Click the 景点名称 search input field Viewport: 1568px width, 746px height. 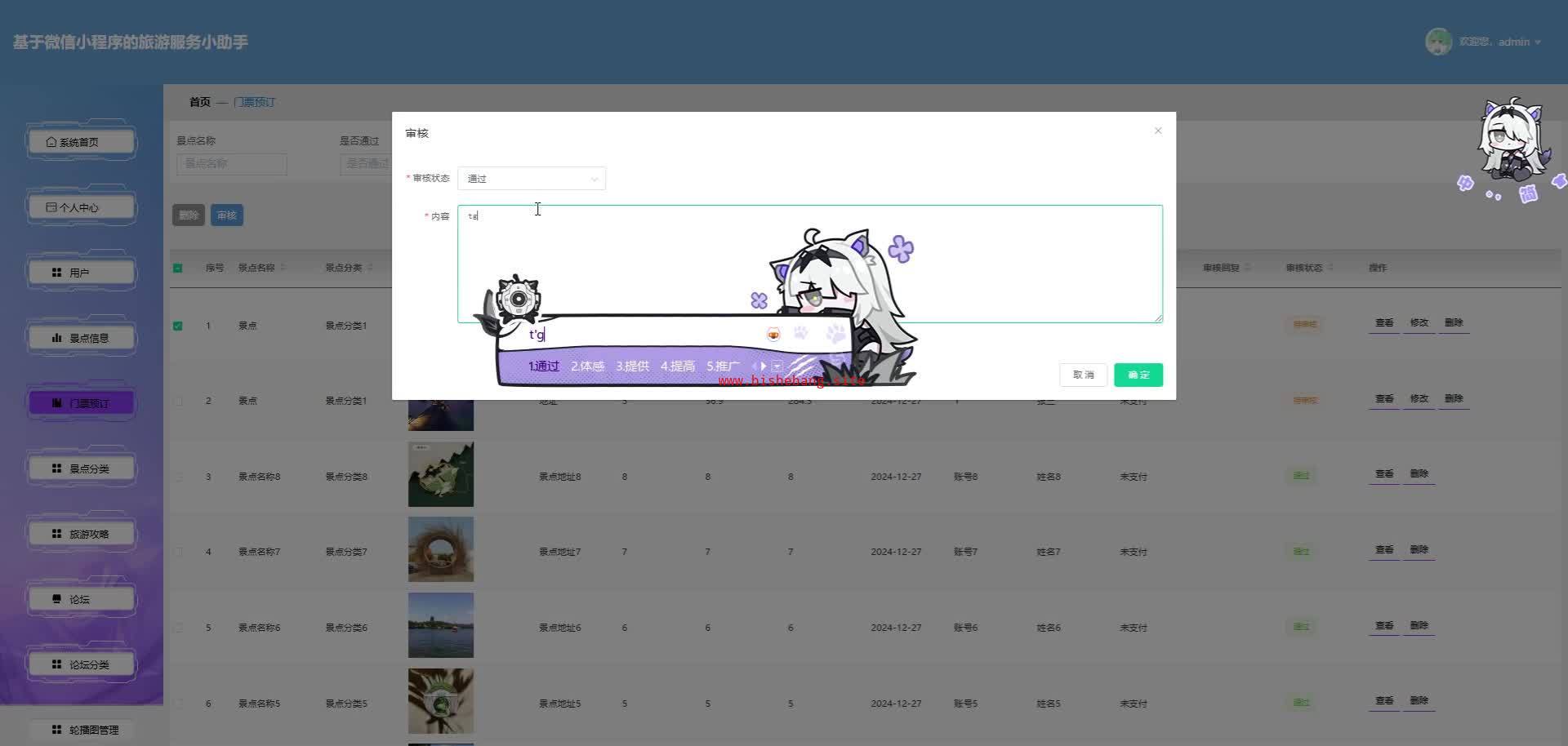coord(232,163)
